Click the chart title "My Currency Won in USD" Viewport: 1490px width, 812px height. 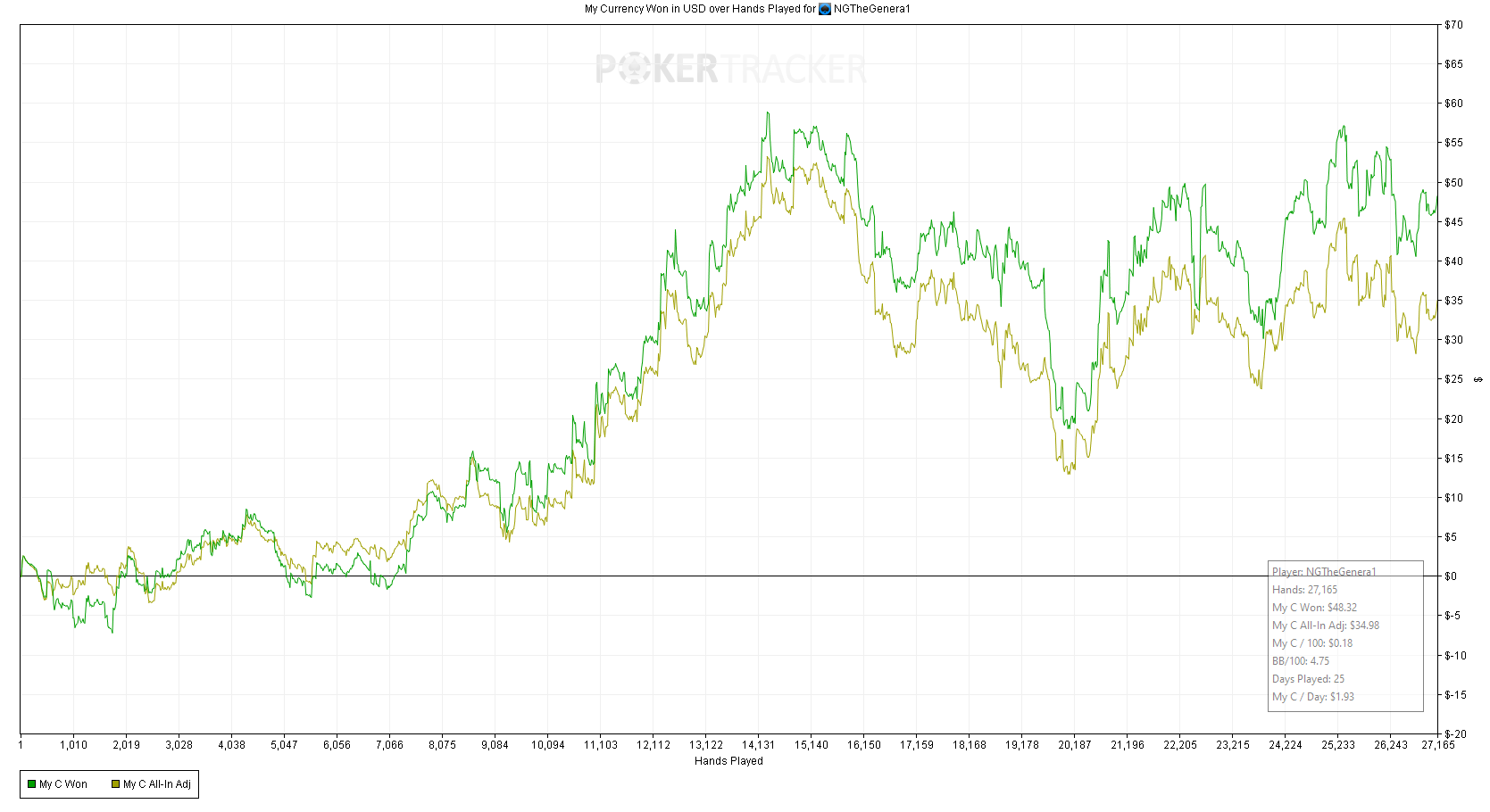pos(645,9)
